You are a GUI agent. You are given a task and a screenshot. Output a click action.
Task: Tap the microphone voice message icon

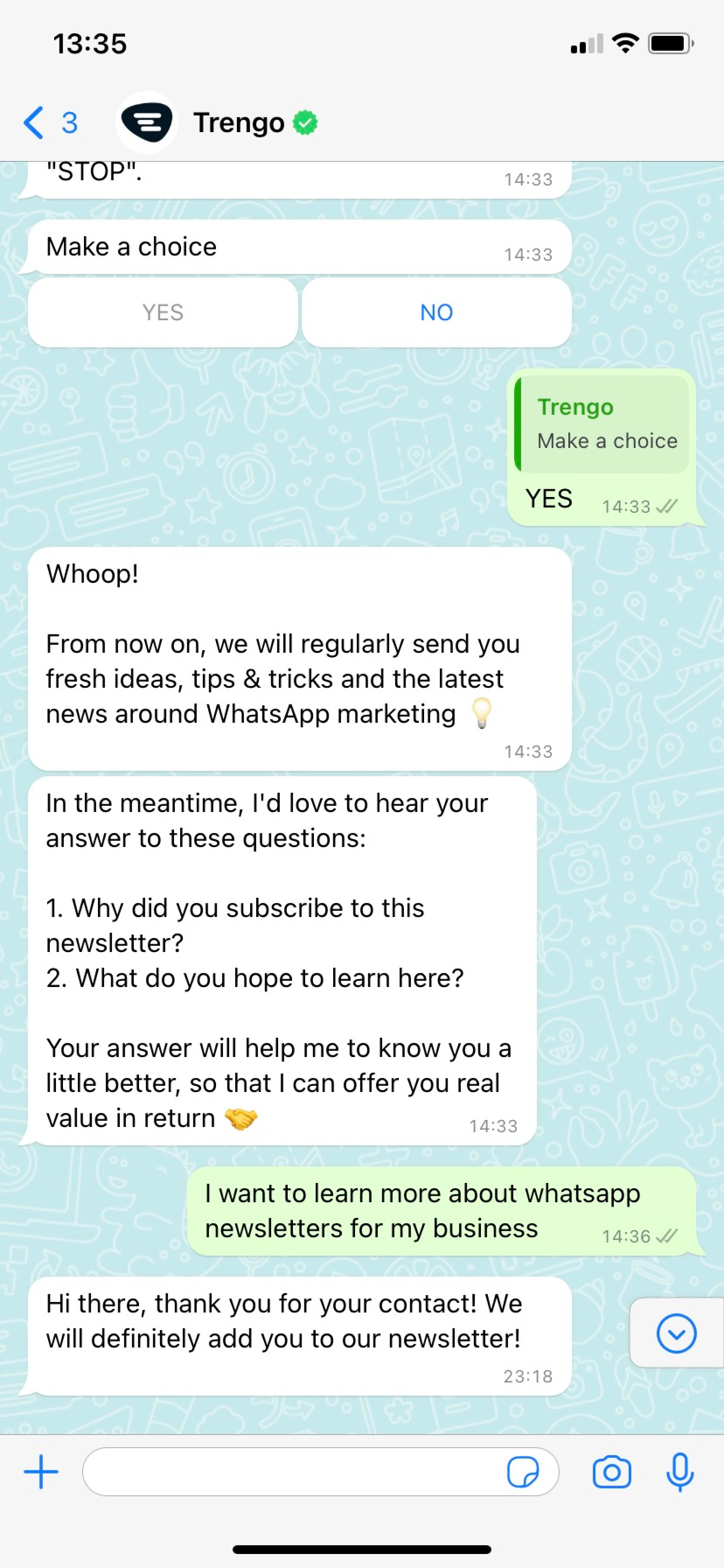679,1472
